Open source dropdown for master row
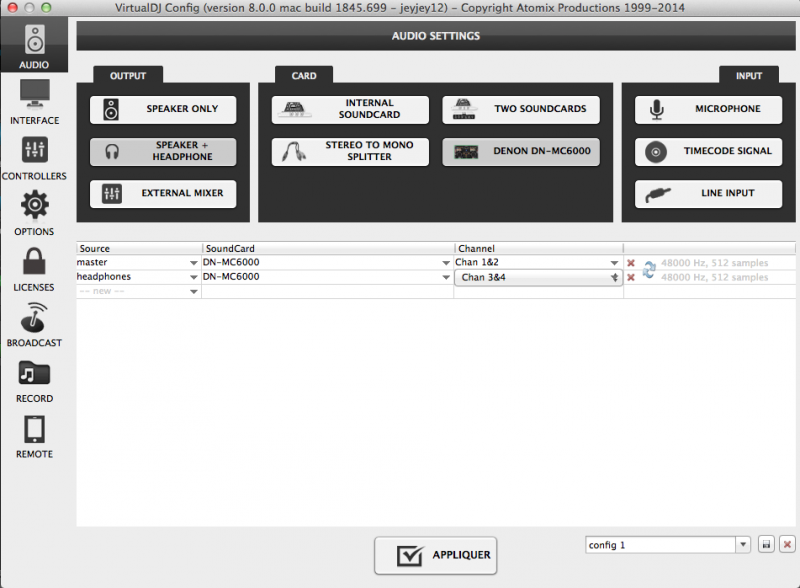 193,263
